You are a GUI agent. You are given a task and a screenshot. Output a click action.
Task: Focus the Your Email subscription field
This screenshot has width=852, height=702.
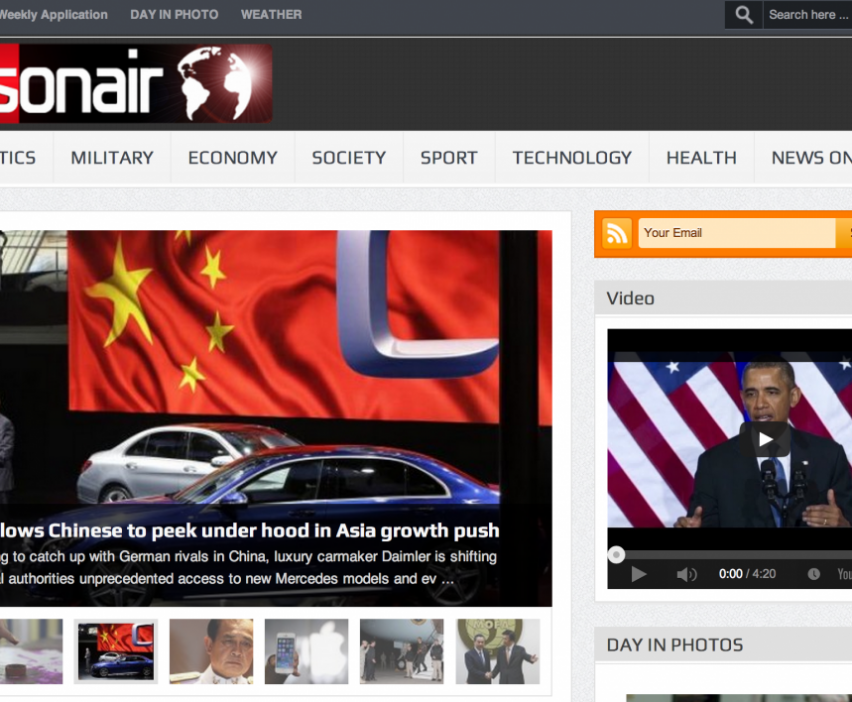(736, 233)
